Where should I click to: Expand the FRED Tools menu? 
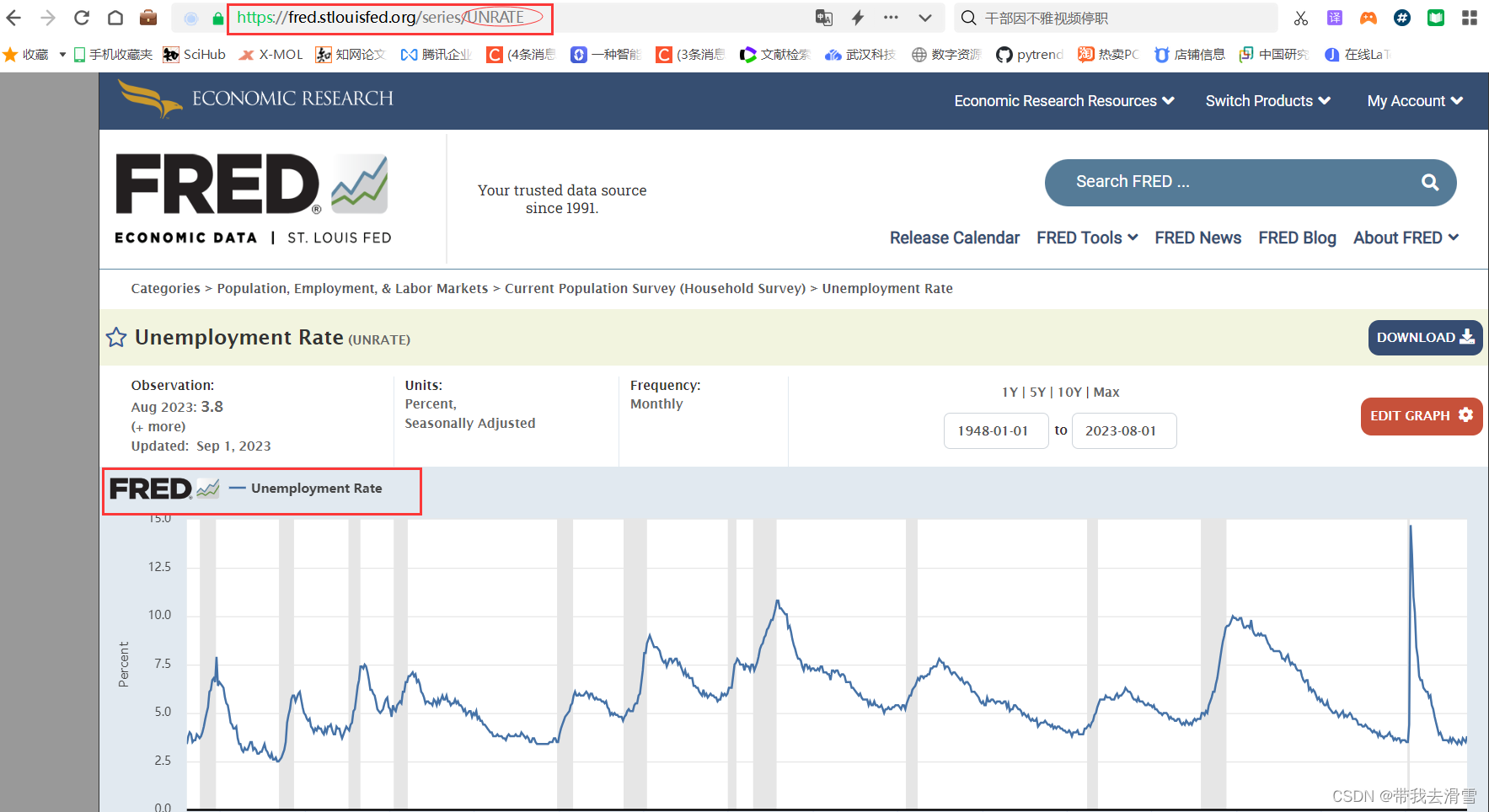click(x=1087, y=238)
